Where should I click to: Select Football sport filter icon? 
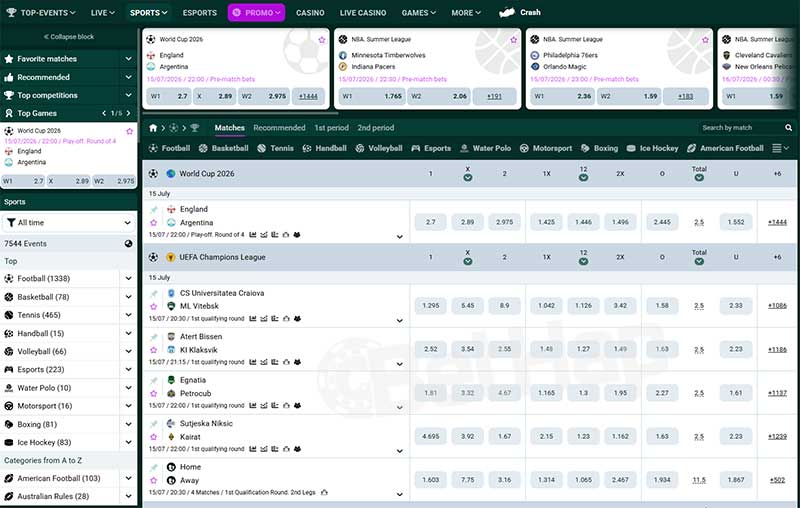point(153,148)
